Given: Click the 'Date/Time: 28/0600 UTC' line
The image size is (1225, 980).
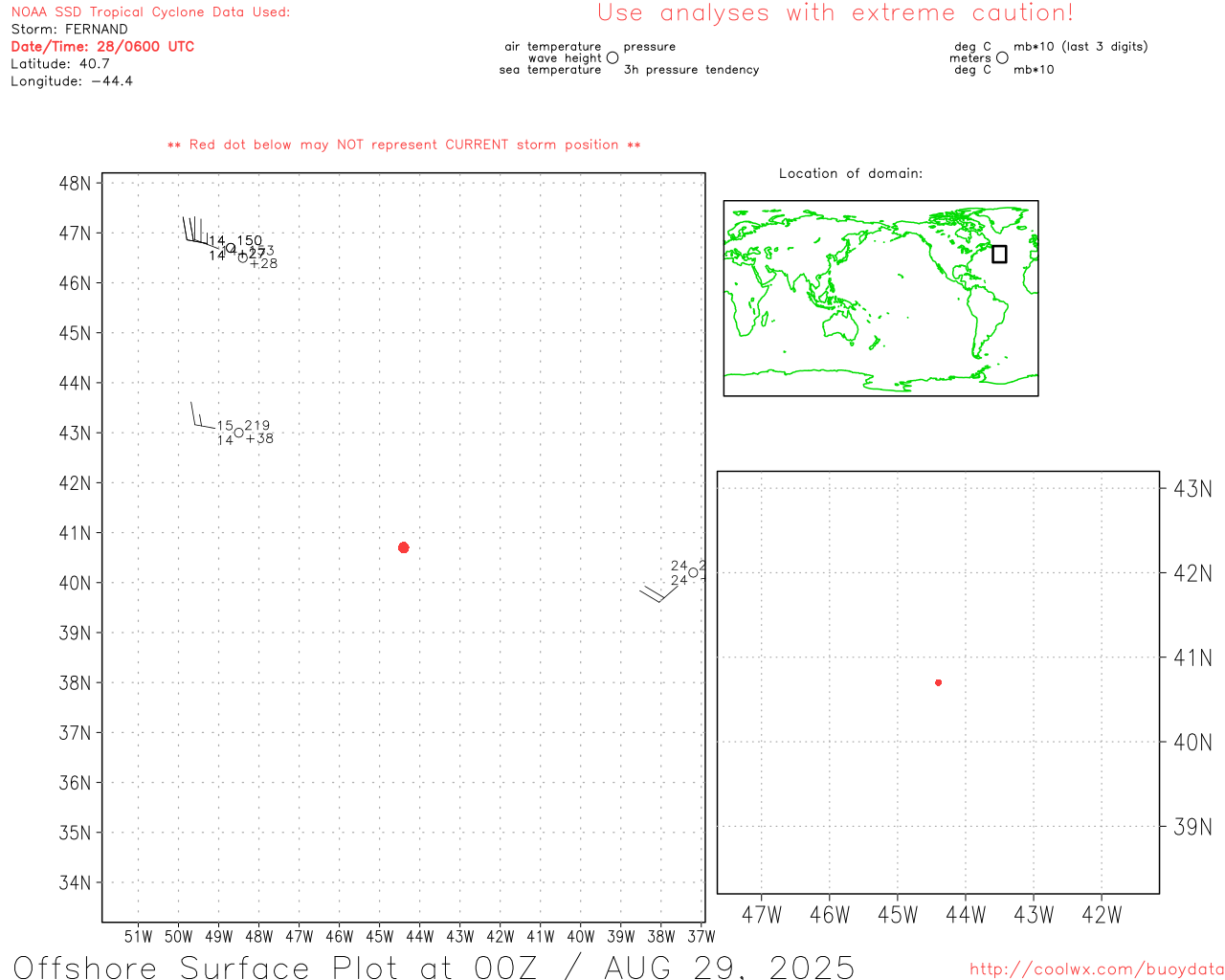Looking at the screenshot, I should coord(102,47).
